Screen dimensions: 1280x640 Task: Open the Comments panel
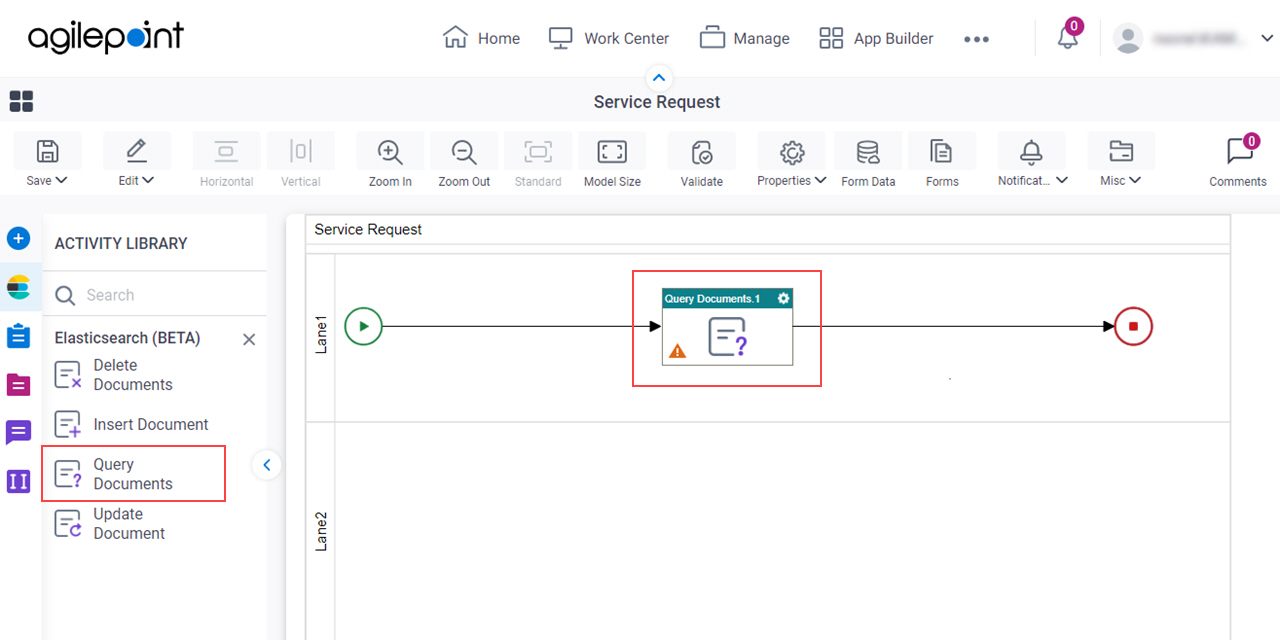click(x=1238, y=160)
